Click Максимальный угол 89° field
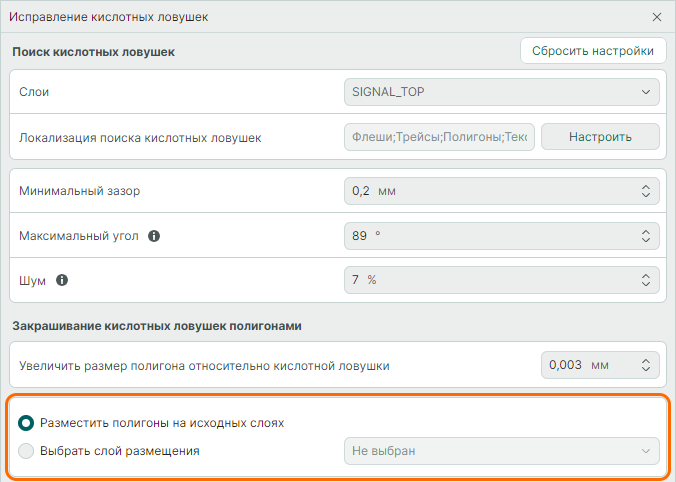This screenshot has width=676, height=482. click(x=490, y=236)
